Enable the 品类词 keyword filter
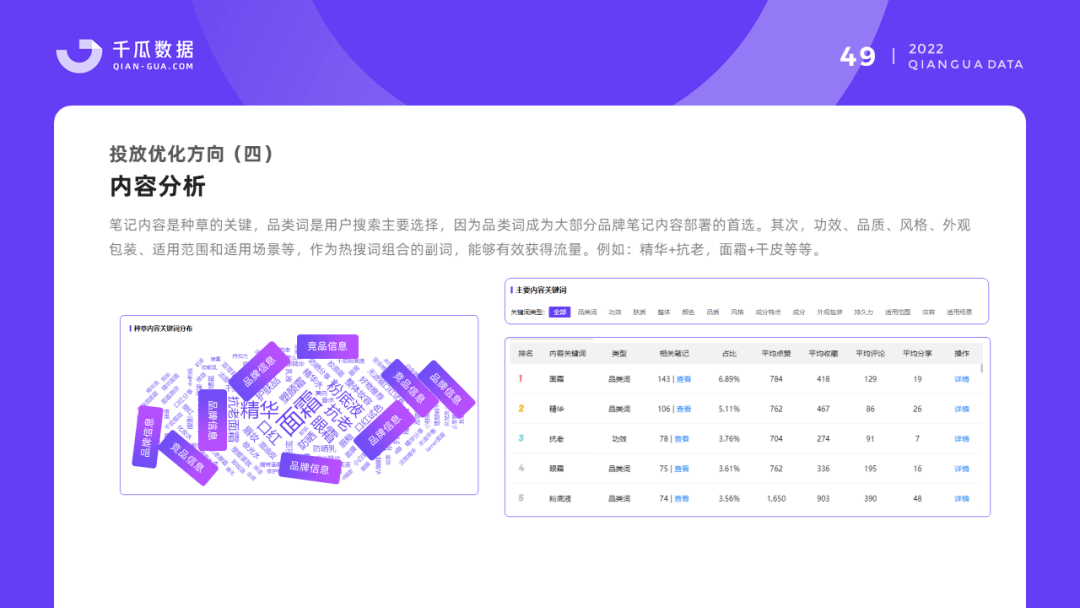 (587, 313)
